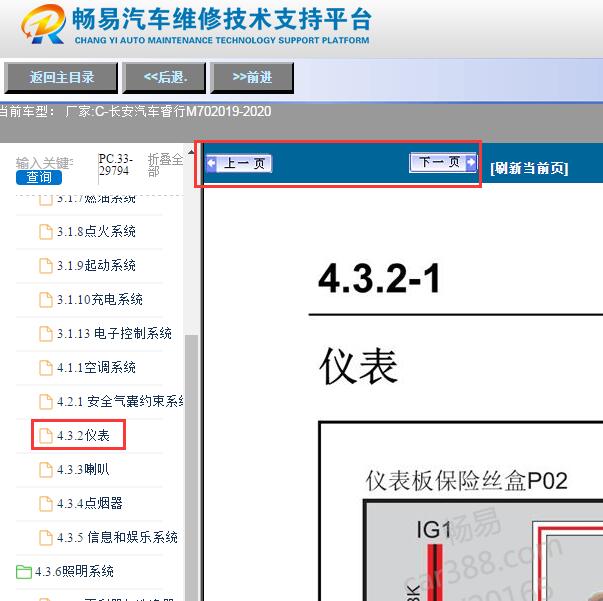Click the 折叠全部 collapse-all link
The width and height of the screenshot is (603, 601).
[x=165, y=165]
